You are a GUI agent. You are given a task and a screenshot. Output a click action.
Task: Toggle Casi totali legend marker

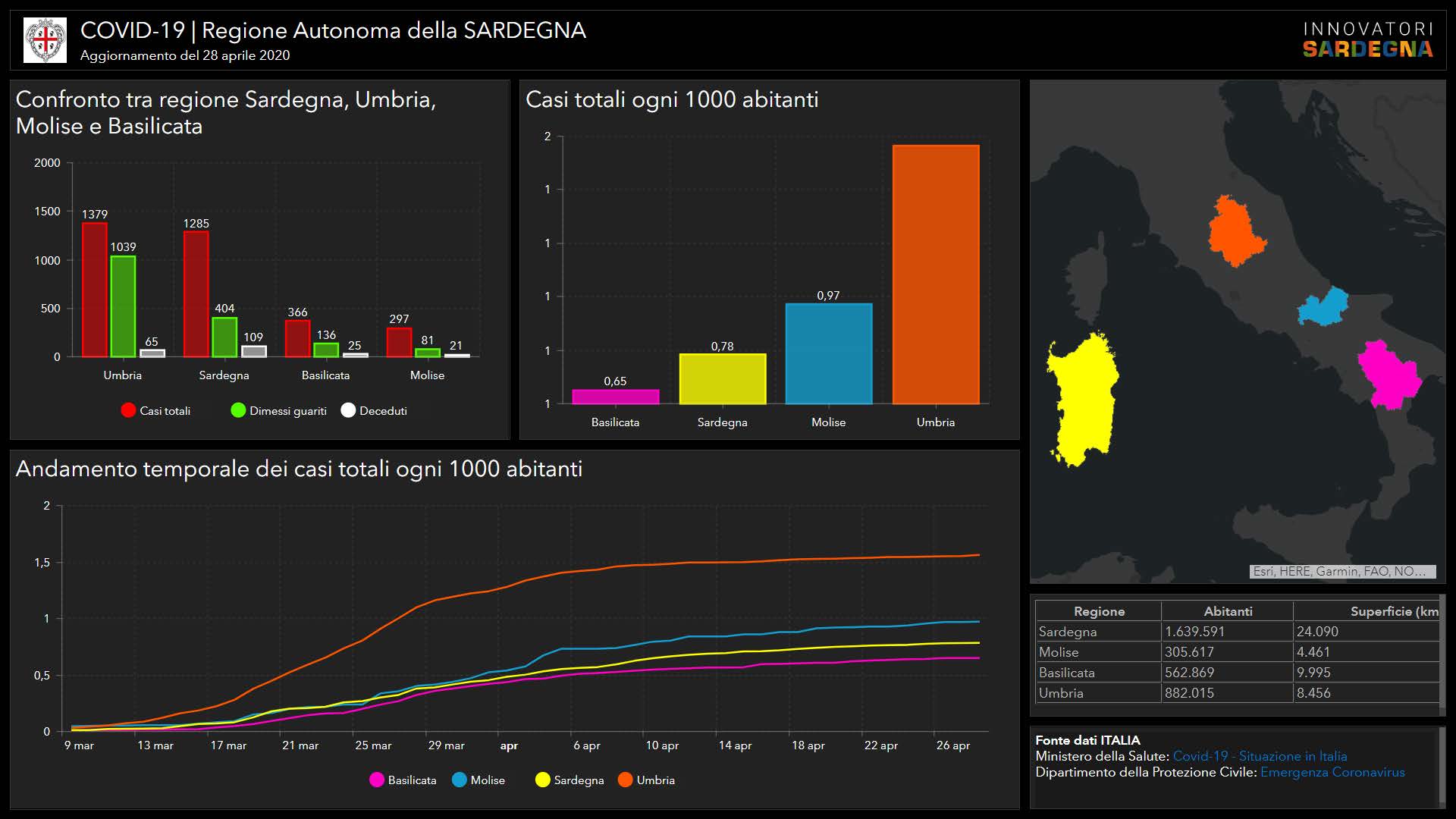click(x=128, y=410)
